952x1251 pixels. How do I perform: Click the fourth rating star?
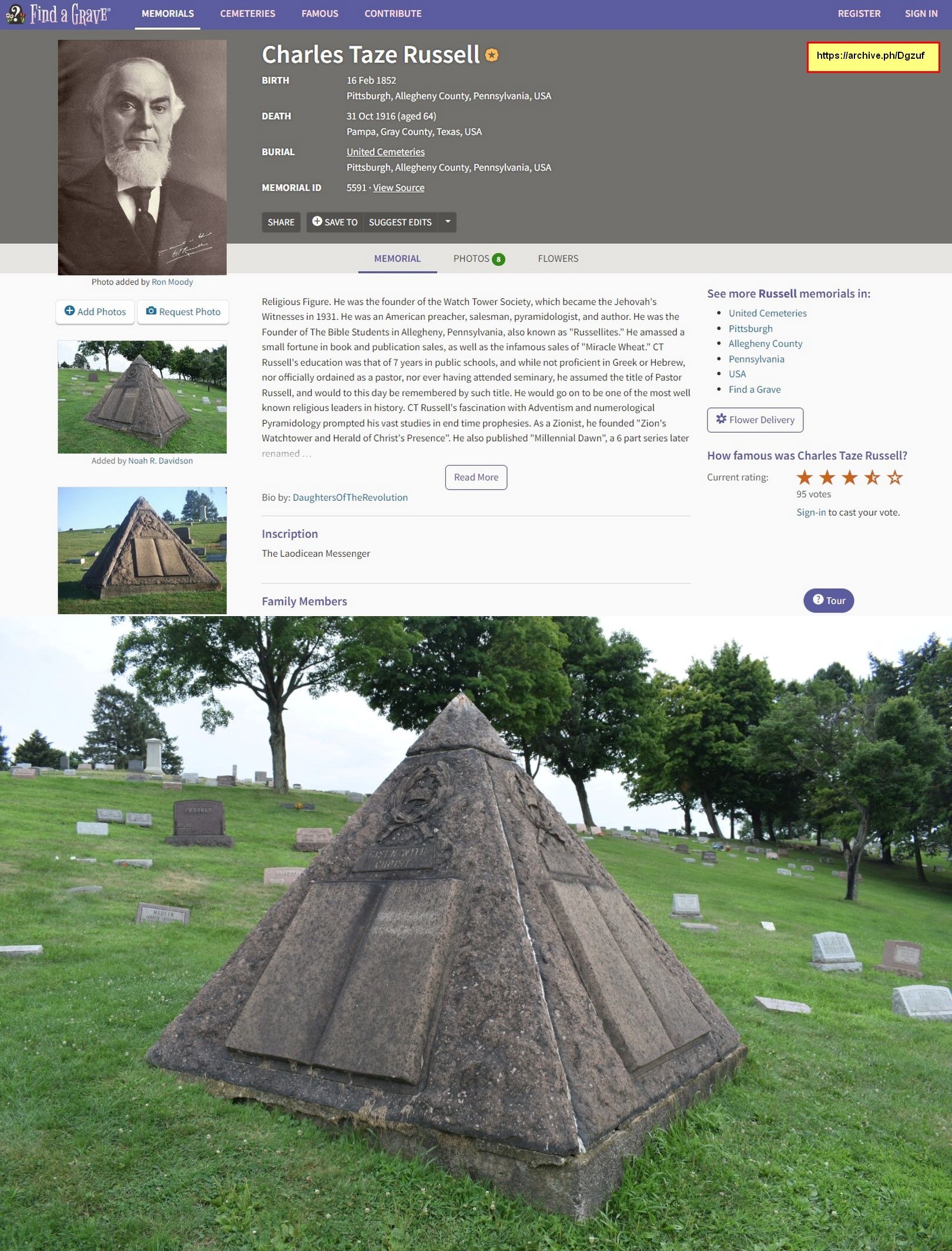(872, 477)
